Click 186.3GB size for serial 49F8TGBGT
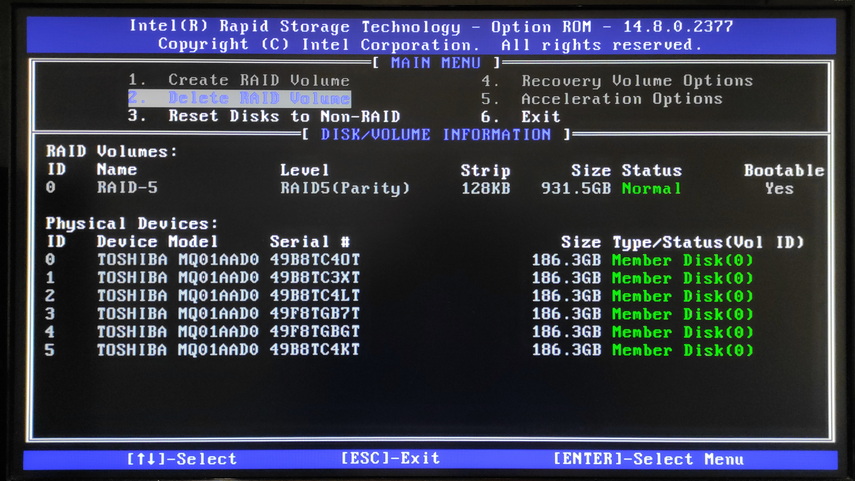The width and height of the screenshot is (855, 481). coord(566,332)
